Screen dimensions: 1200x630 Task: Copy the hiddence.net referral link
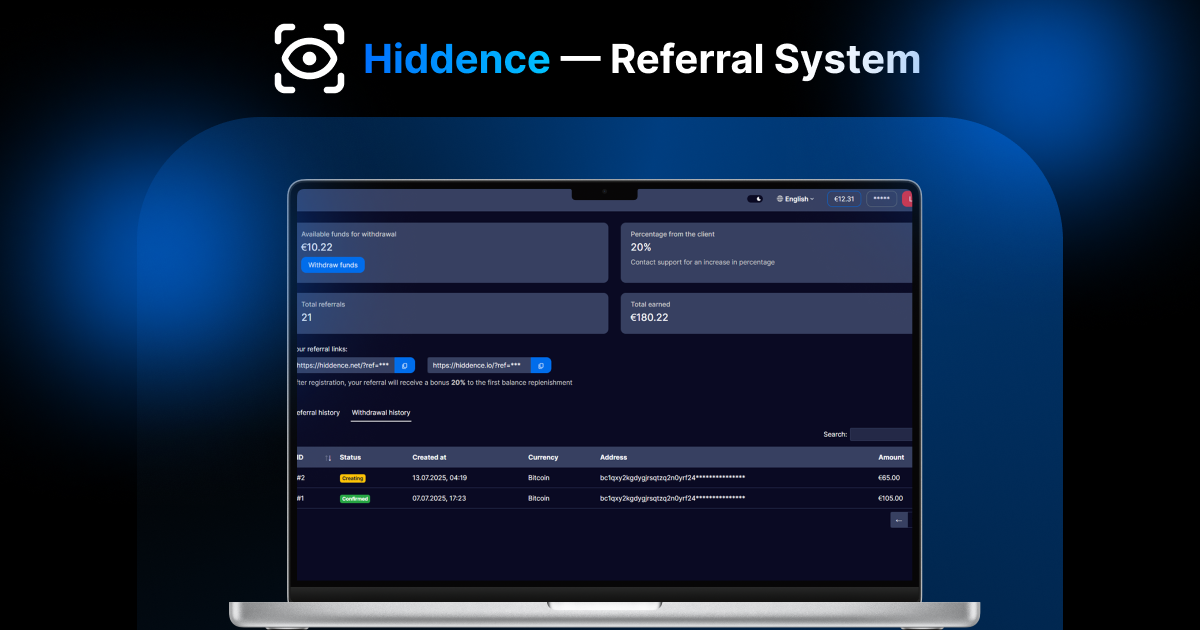click(404, 366)
